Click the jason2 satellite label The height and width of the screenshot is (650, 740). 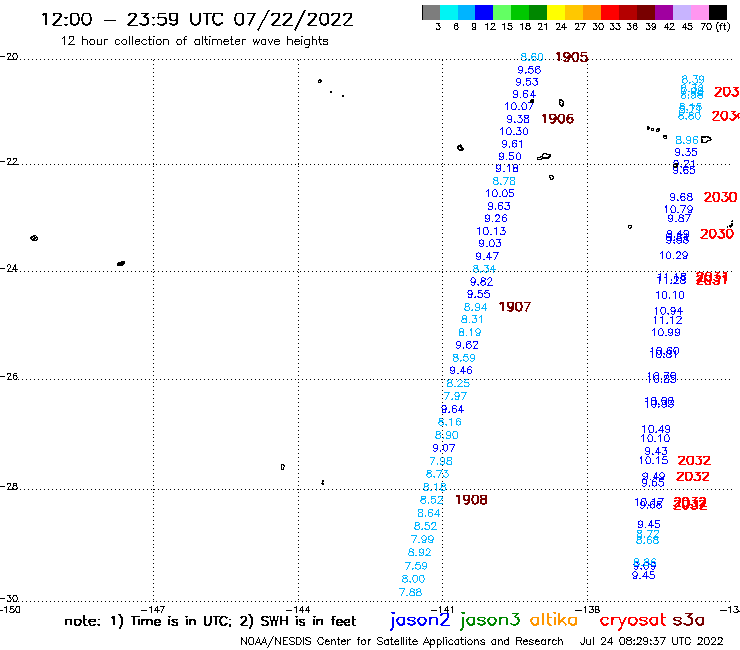click(420, 620)
